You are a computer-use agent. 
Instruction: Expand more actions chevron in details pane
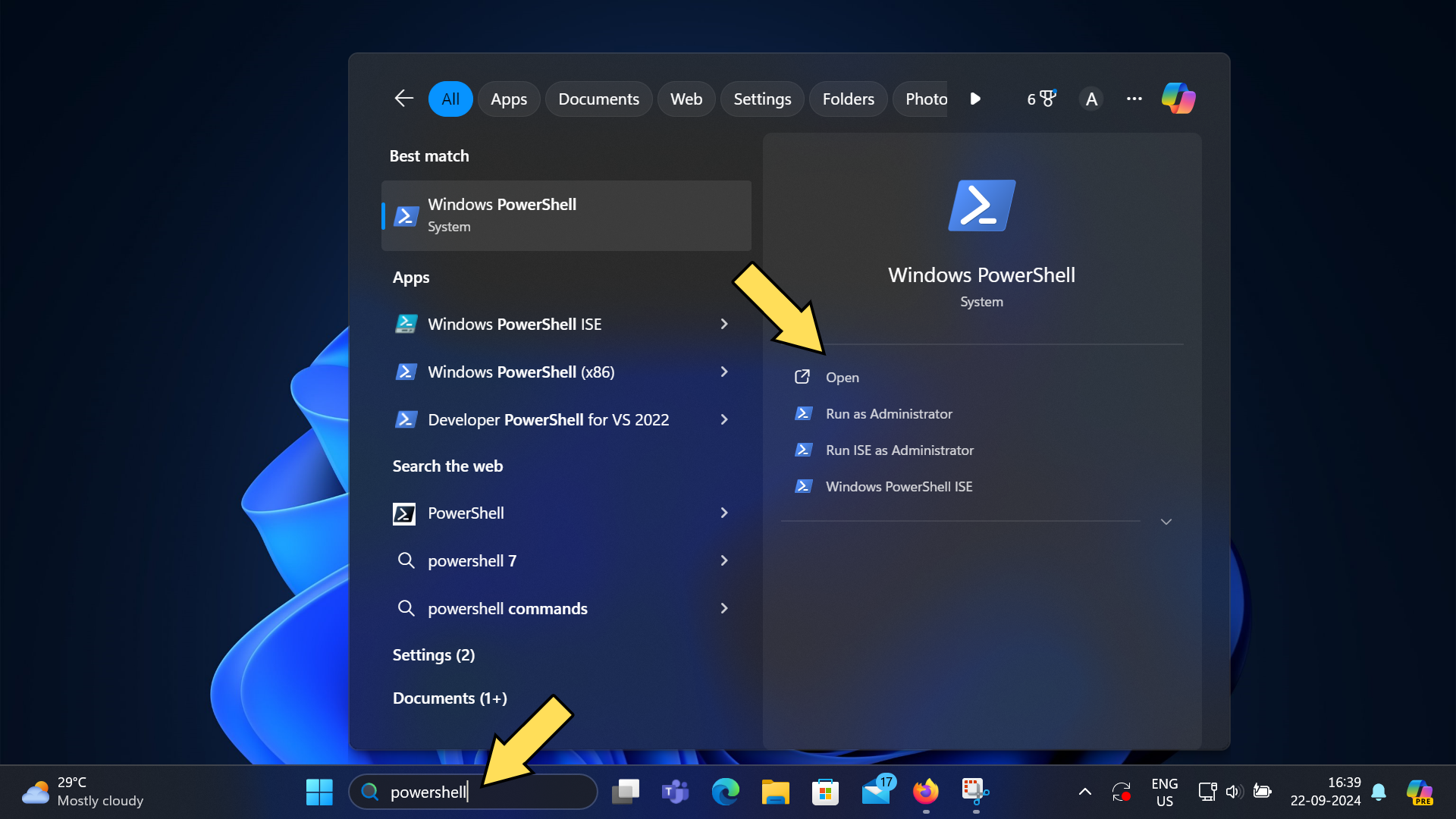tap(1166, 522)
